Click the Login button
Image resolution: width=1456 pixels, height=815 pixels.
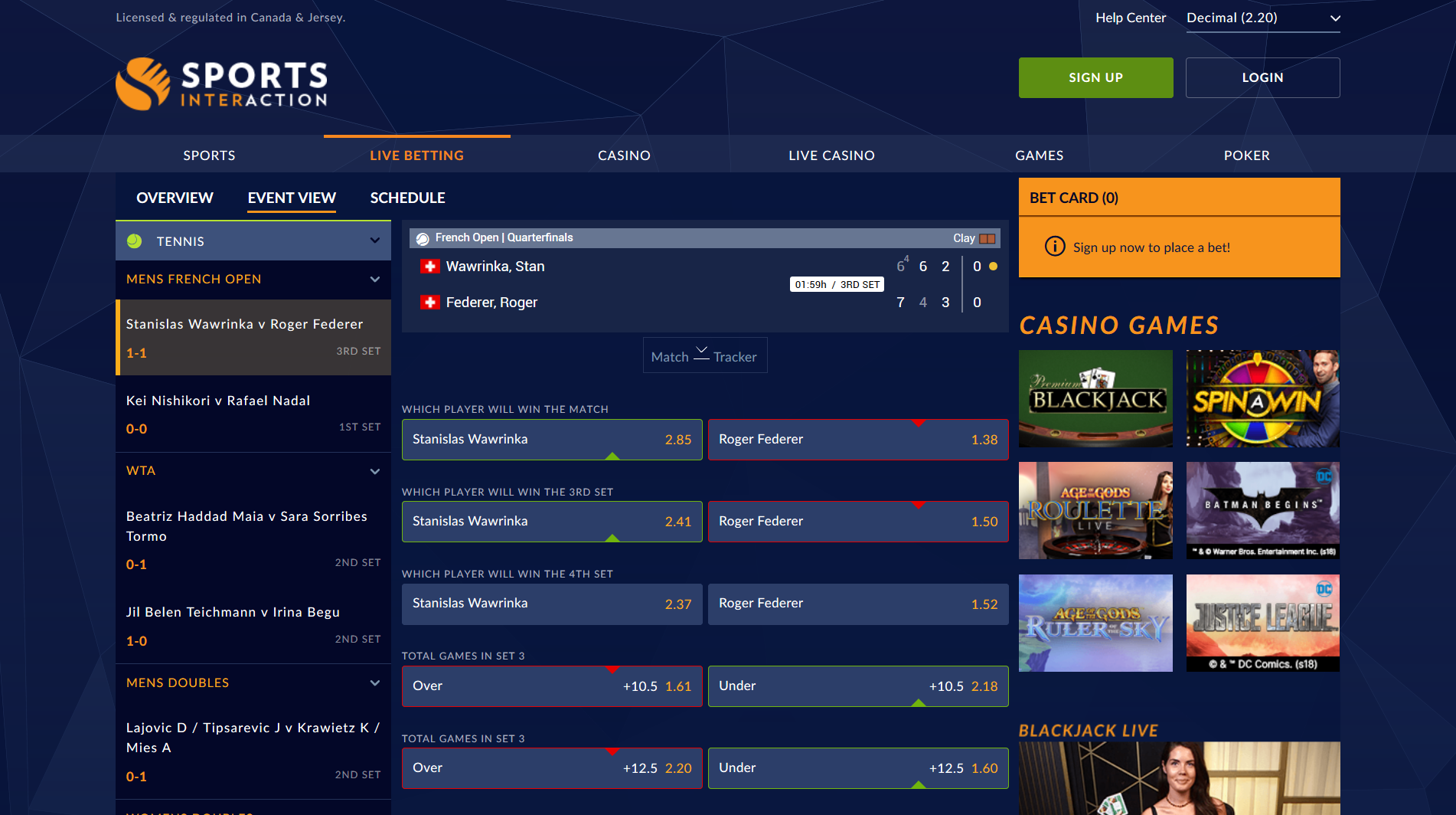(x=1263, y=77)
